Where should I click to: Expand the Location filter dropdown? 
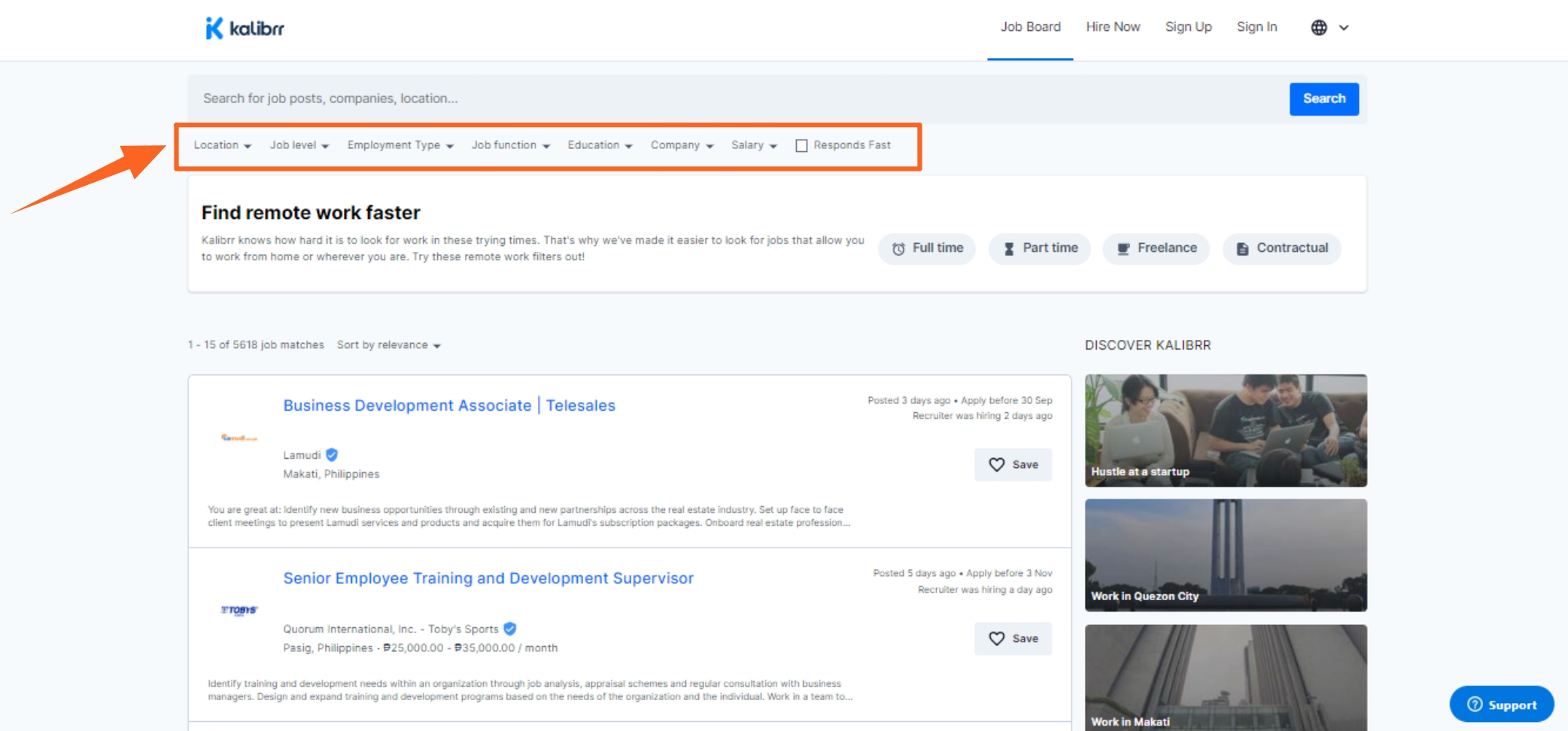[222, 145]
